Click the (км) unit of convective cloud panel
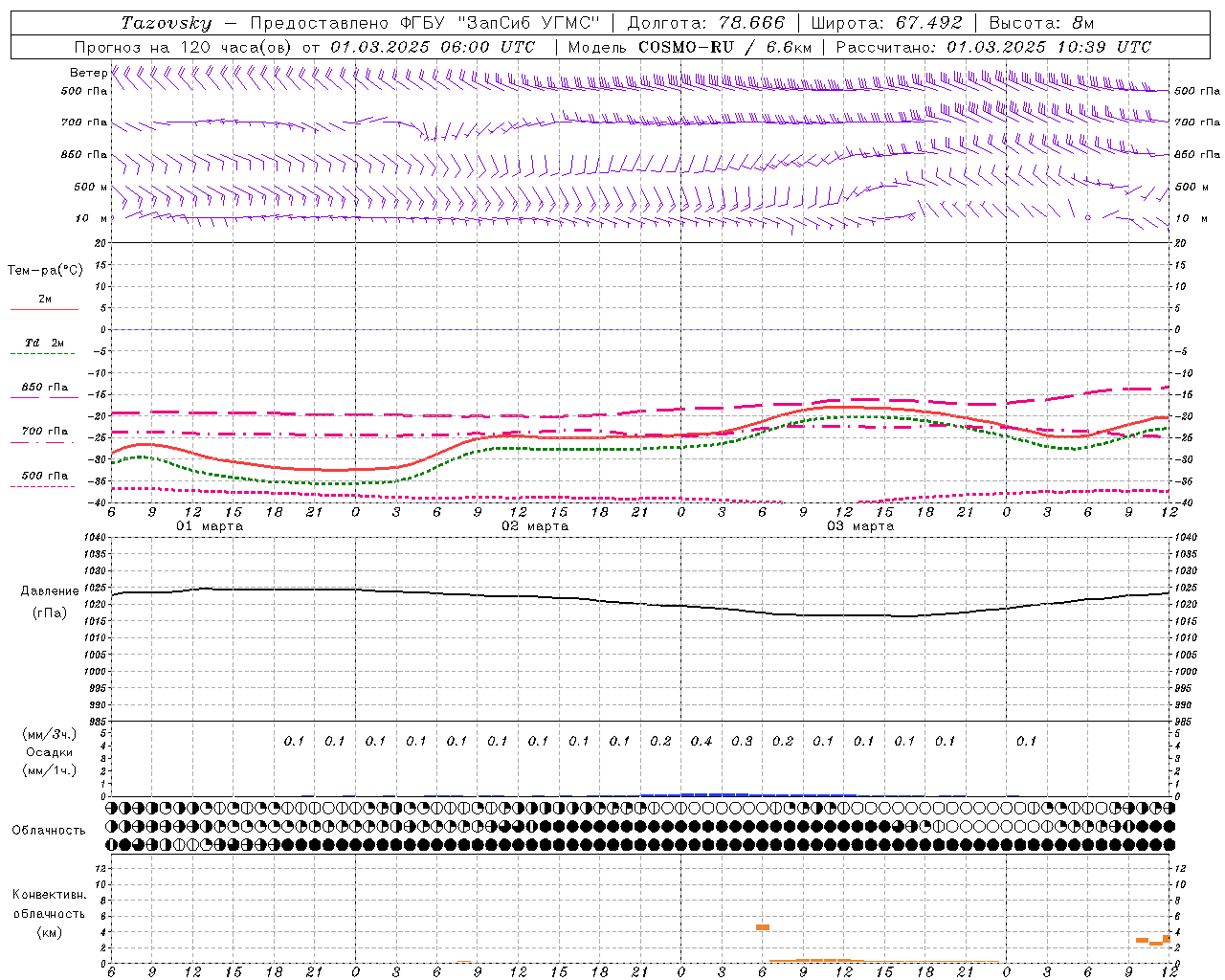Screen dimensions: 1225x980 coord(49,932)
